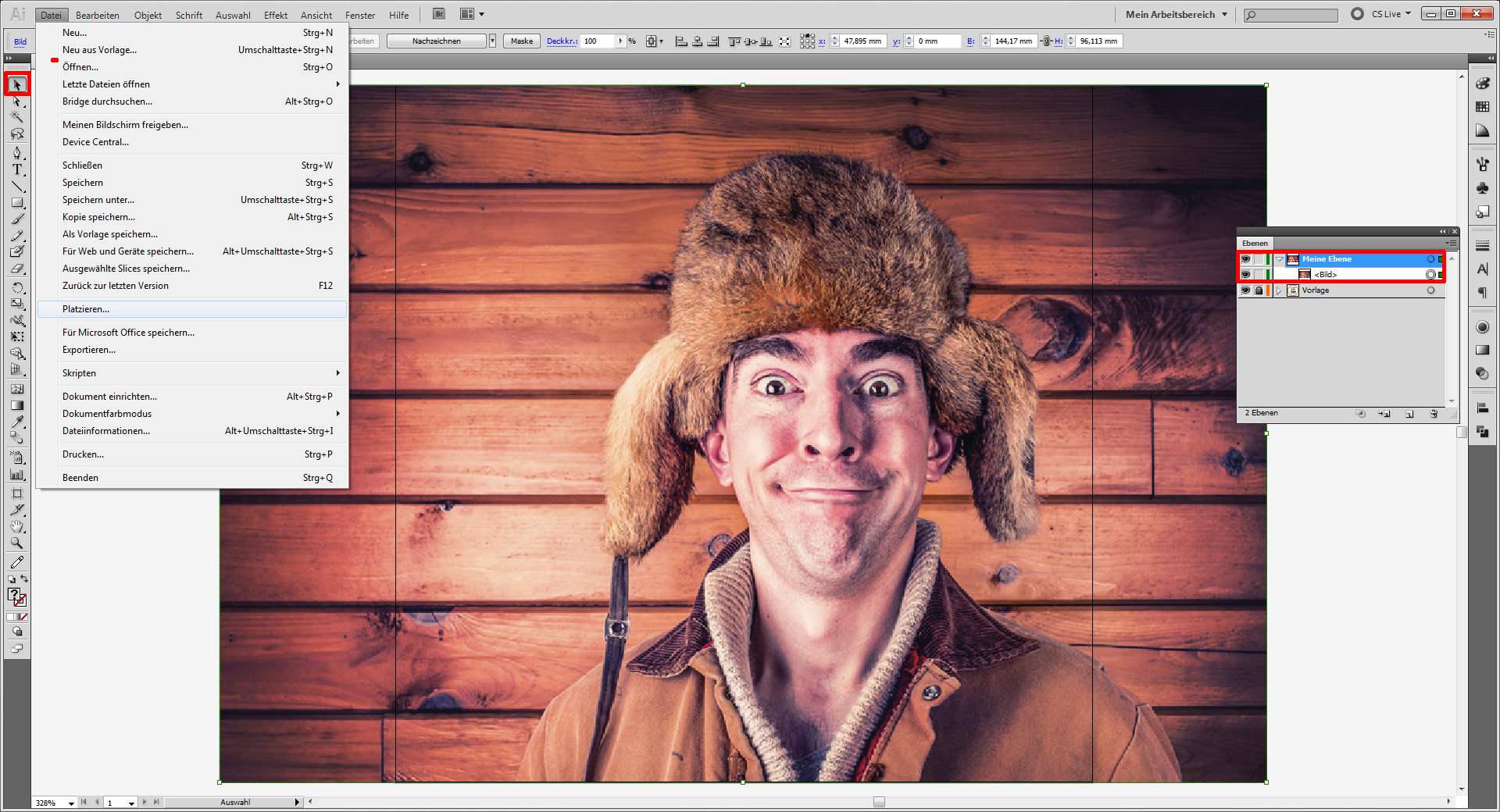Image resolution: width=1500 pixels, height=812 pixels.
Task: Pick the Magic Wand tool
Action: pos(17,117)
